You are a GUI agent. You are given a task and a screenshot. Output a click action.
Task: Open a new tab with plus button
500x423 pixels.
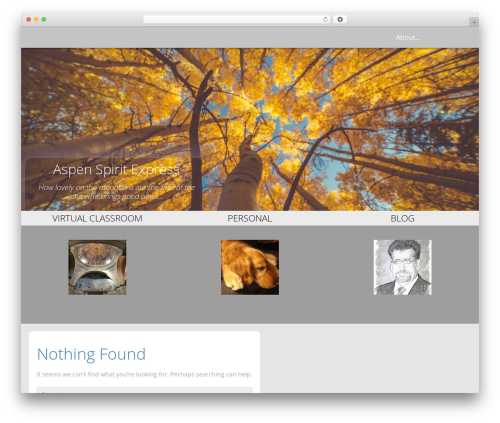[x=474, y=22]
